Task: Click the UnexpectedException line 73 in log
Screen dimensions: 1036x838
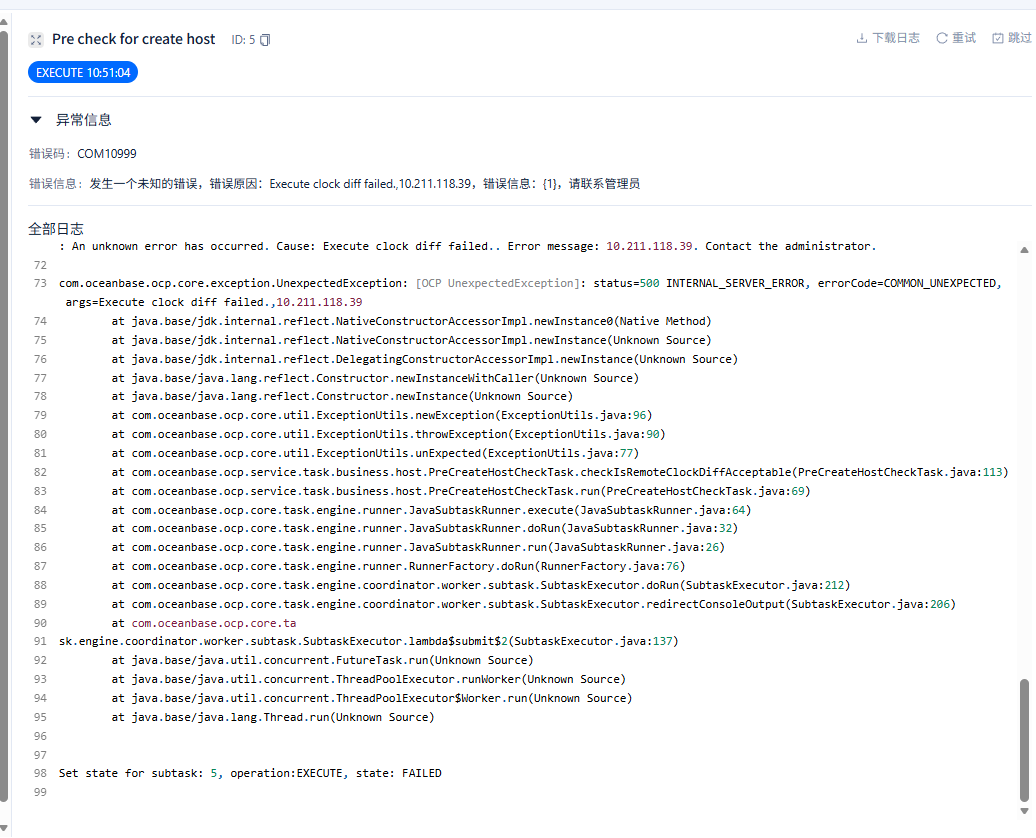Action: coord(530,284)
